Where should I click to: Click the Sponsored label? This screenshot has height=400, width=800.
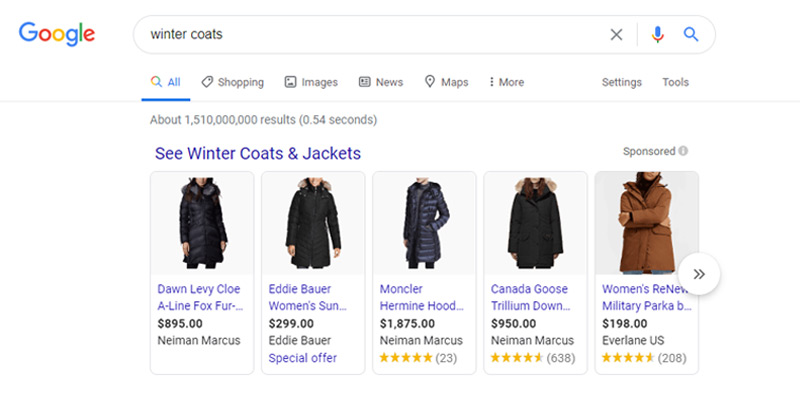[x=649, y=151]
